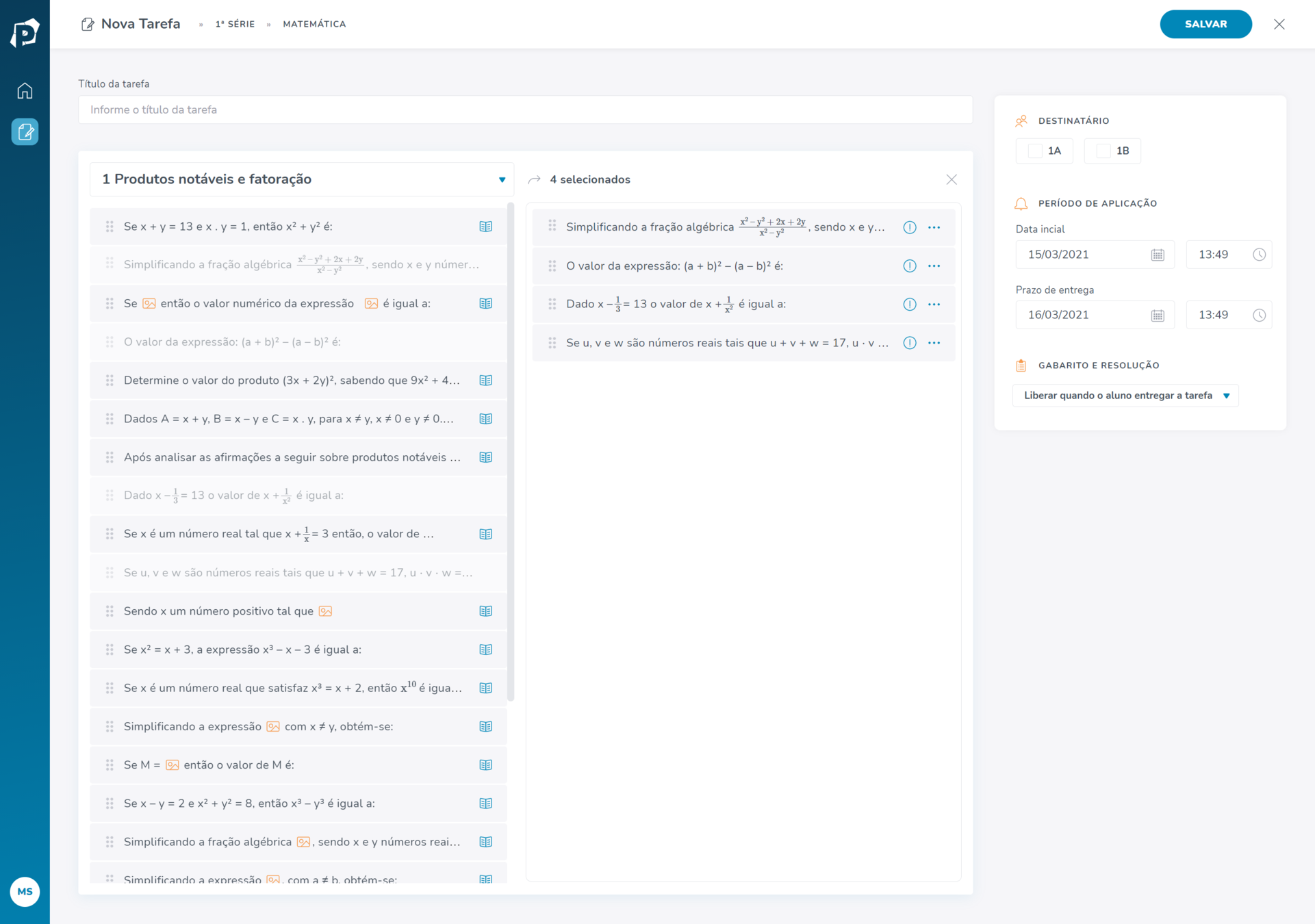The height and width of the screenshot is (924, 1315).
Task: Go to home via sidebar house icon
Action: coord(25,90)
